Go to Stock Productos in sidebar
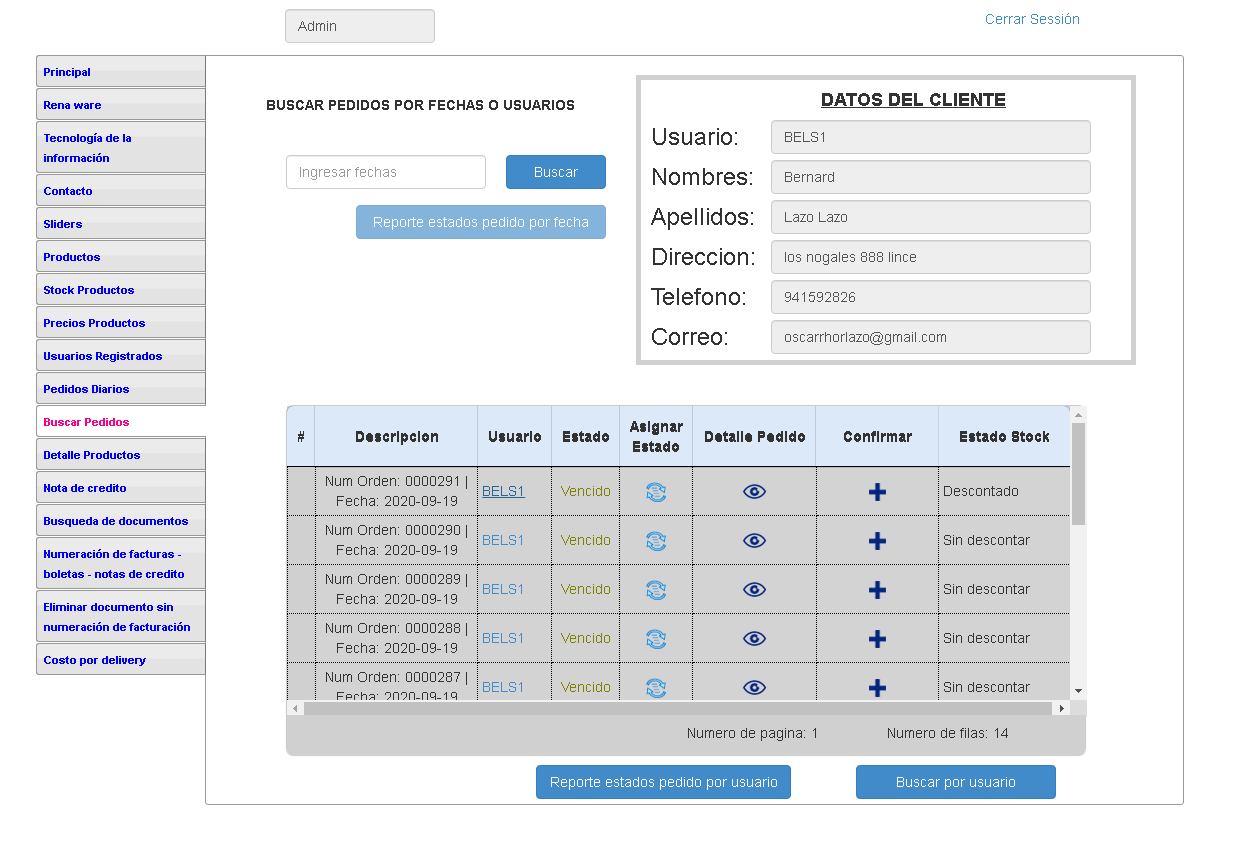 88,290
